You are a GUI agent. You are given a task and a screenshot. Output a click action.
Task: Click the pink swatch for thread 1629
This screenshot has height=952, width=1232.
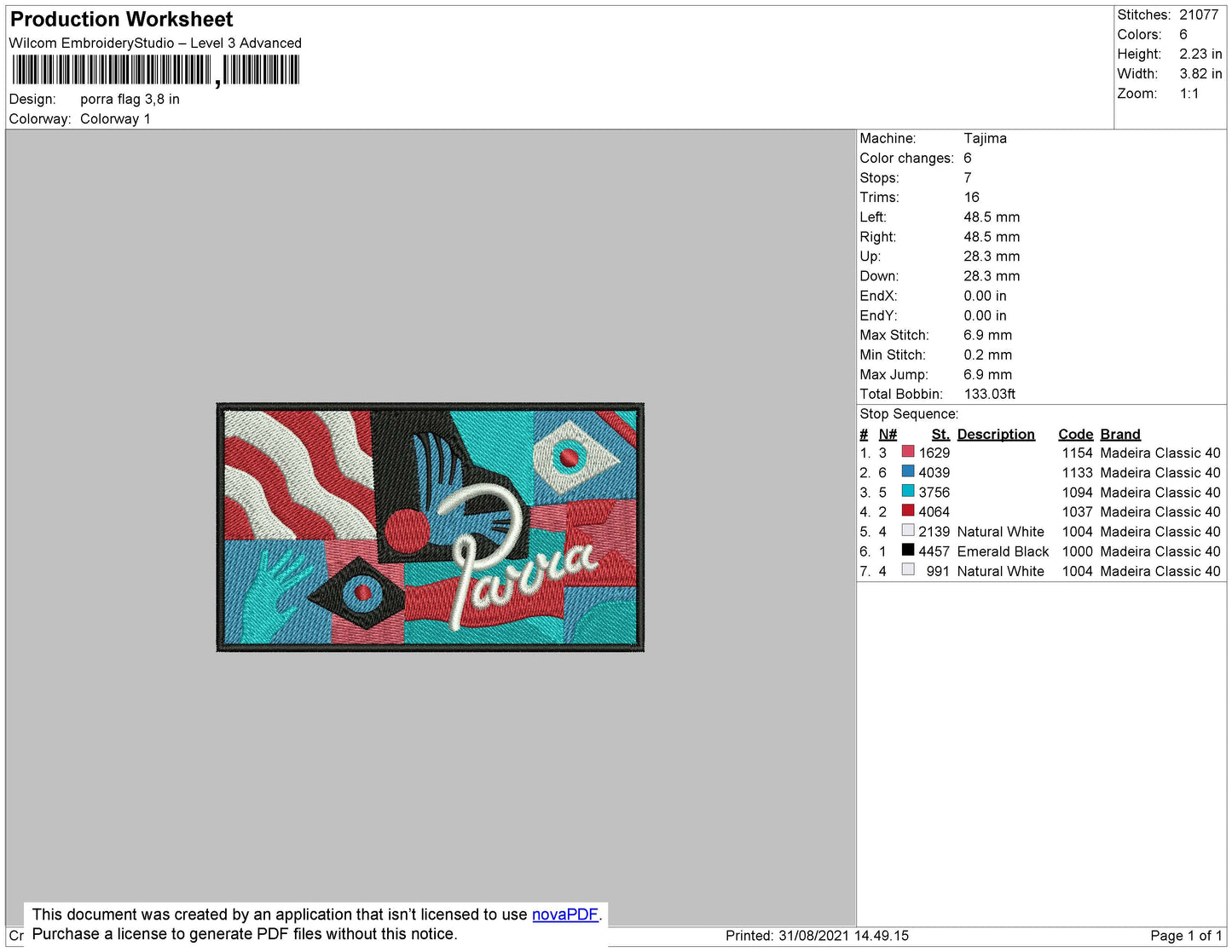908,452
